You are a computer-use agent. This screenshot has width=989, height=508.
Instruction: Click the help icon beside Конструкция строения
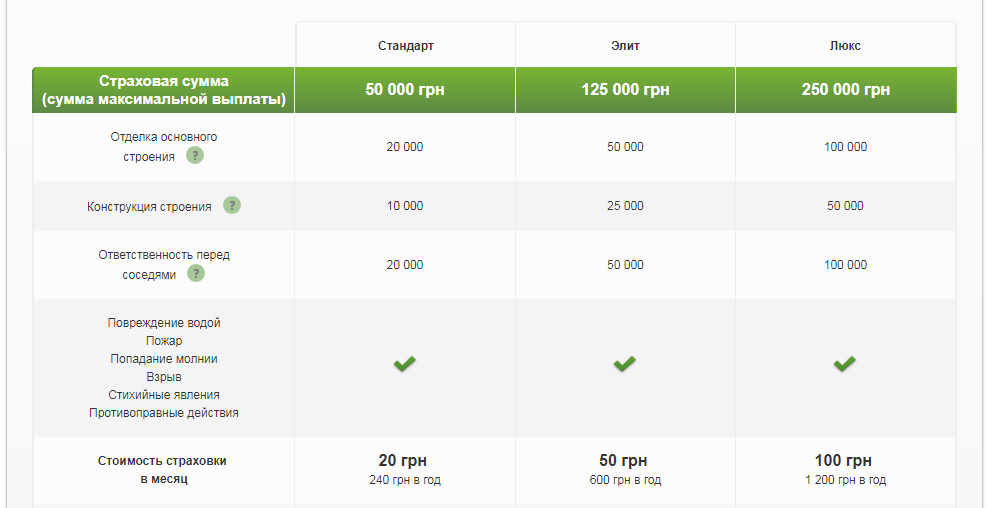[x=232, y=205]
